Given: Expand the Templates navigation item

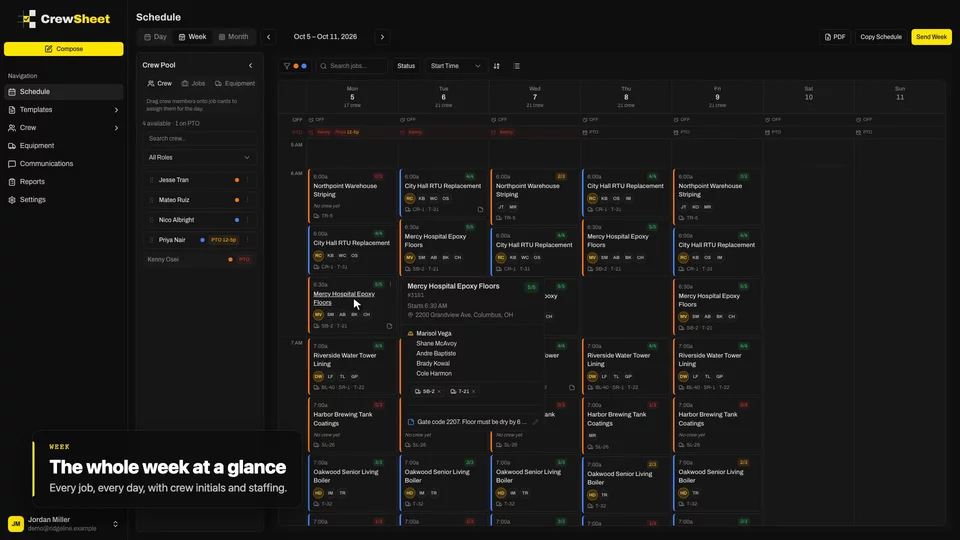Looking at the screenshot, I should [x=64, y=110].
